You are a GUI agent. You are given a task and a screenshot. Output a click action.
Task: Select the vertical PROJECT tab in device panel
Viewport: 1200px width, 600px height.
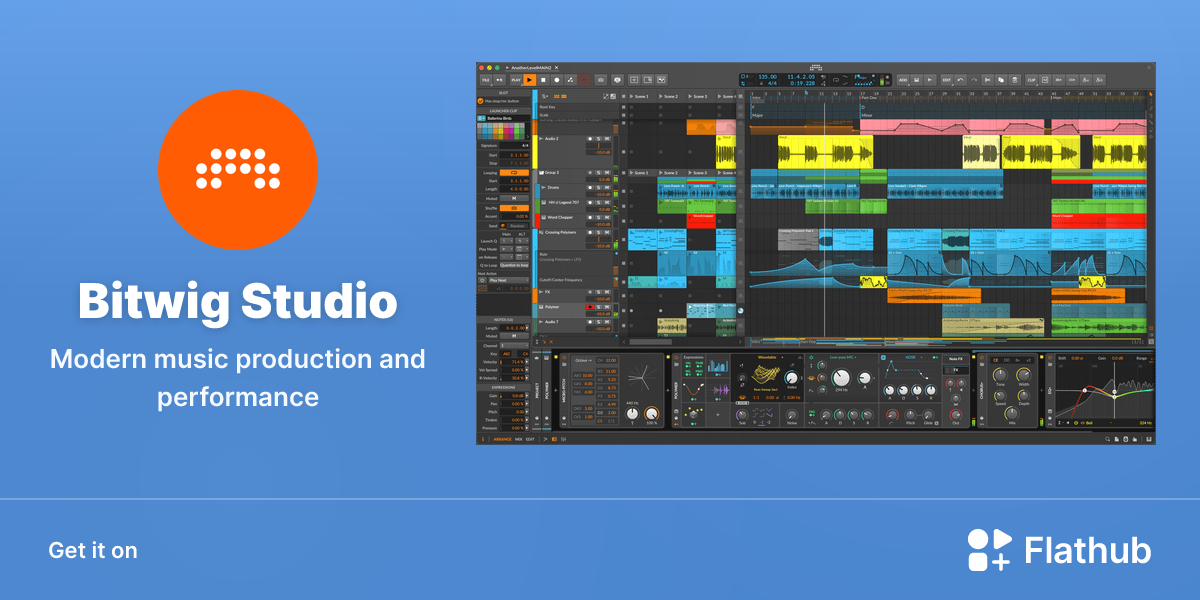[537, 391]
